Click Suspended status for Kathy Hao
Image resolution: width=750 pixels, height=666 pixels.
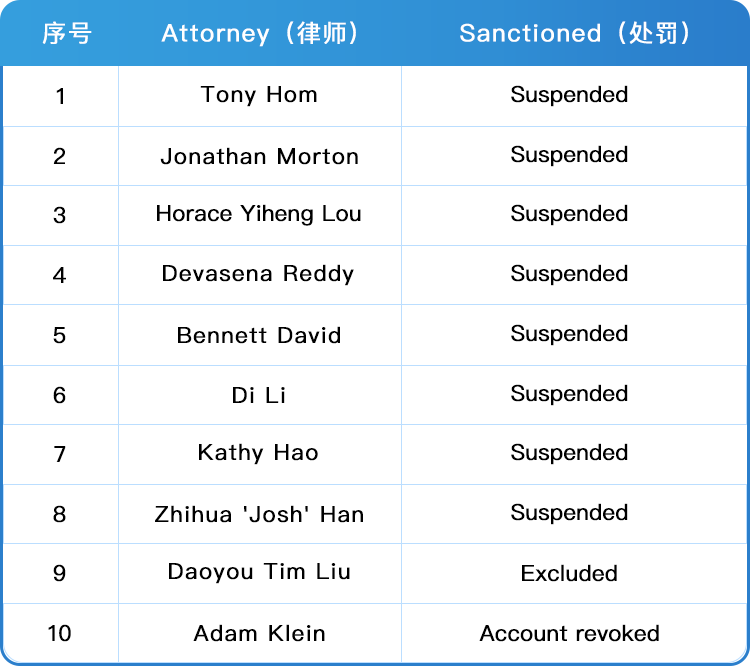pyautogui.click(x=569, y=453)
